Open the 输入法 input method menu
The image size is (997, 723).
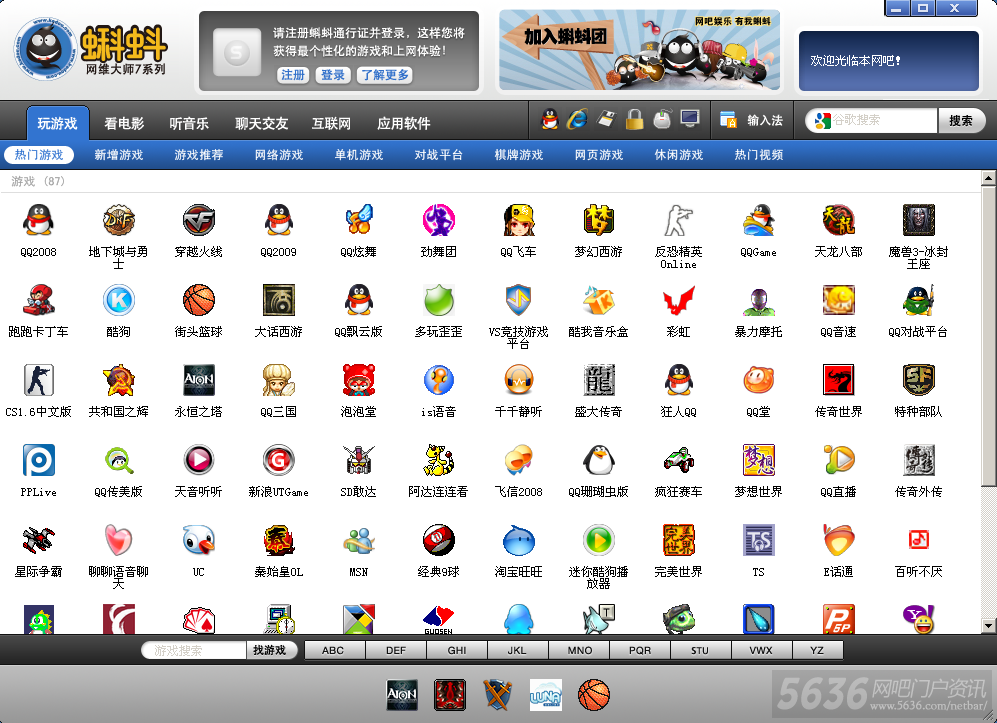752,120
